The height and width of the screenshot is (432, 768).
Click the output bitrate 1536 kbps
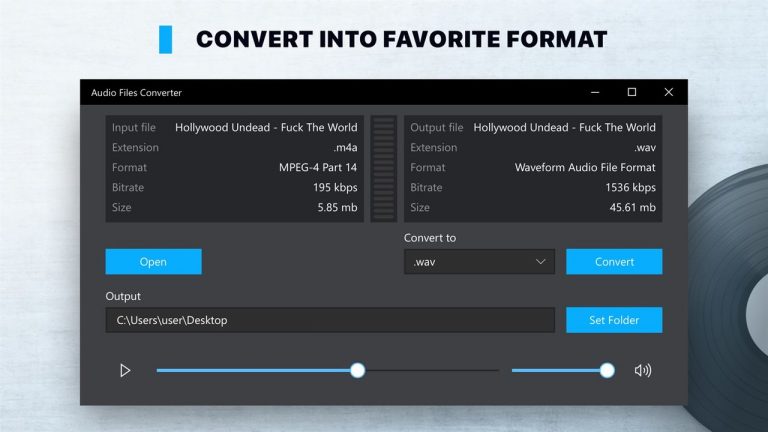(630, 188)
